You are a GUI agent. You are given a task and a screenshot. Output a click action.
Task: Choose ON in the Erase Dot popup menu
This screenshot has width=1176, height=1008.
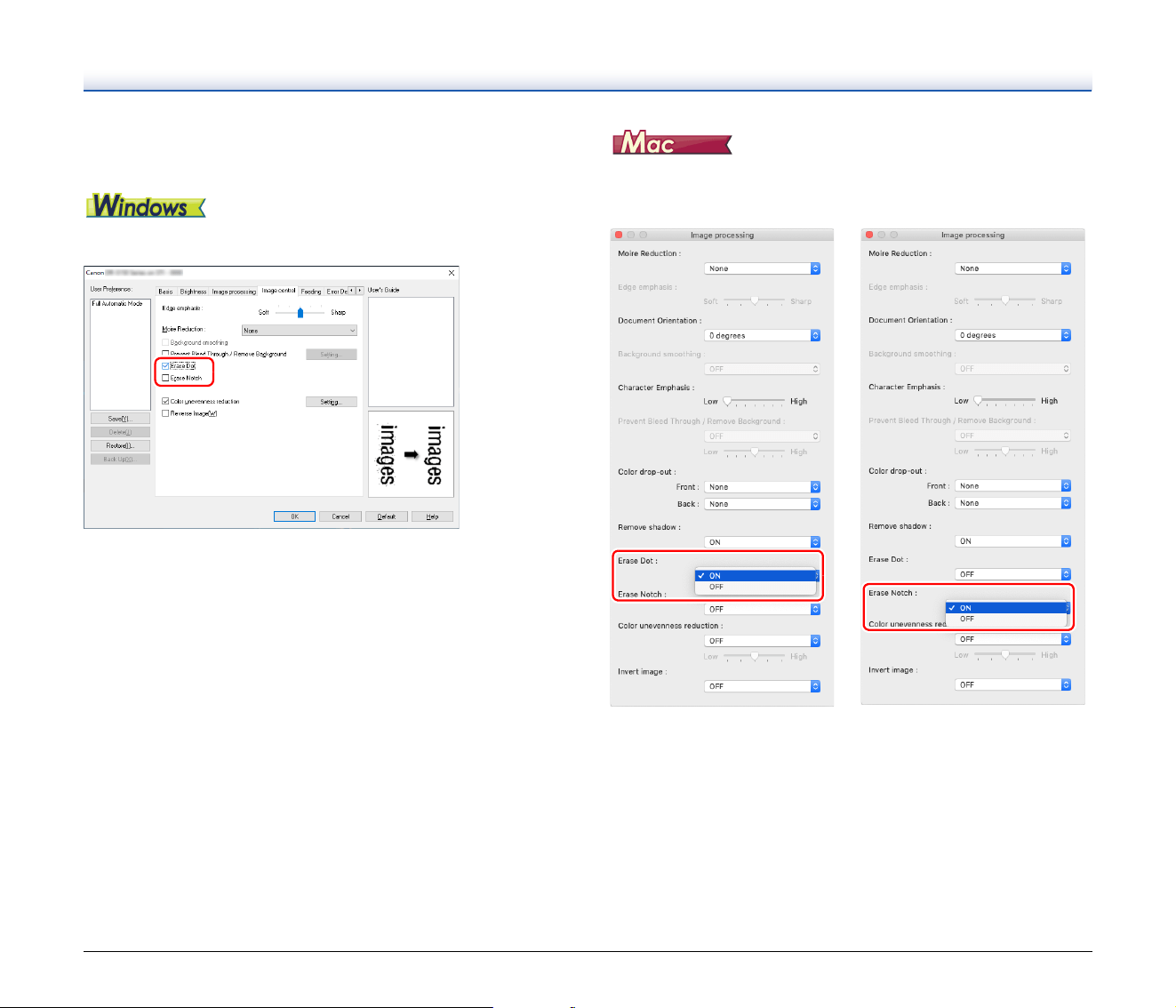(x=756, y=576)
